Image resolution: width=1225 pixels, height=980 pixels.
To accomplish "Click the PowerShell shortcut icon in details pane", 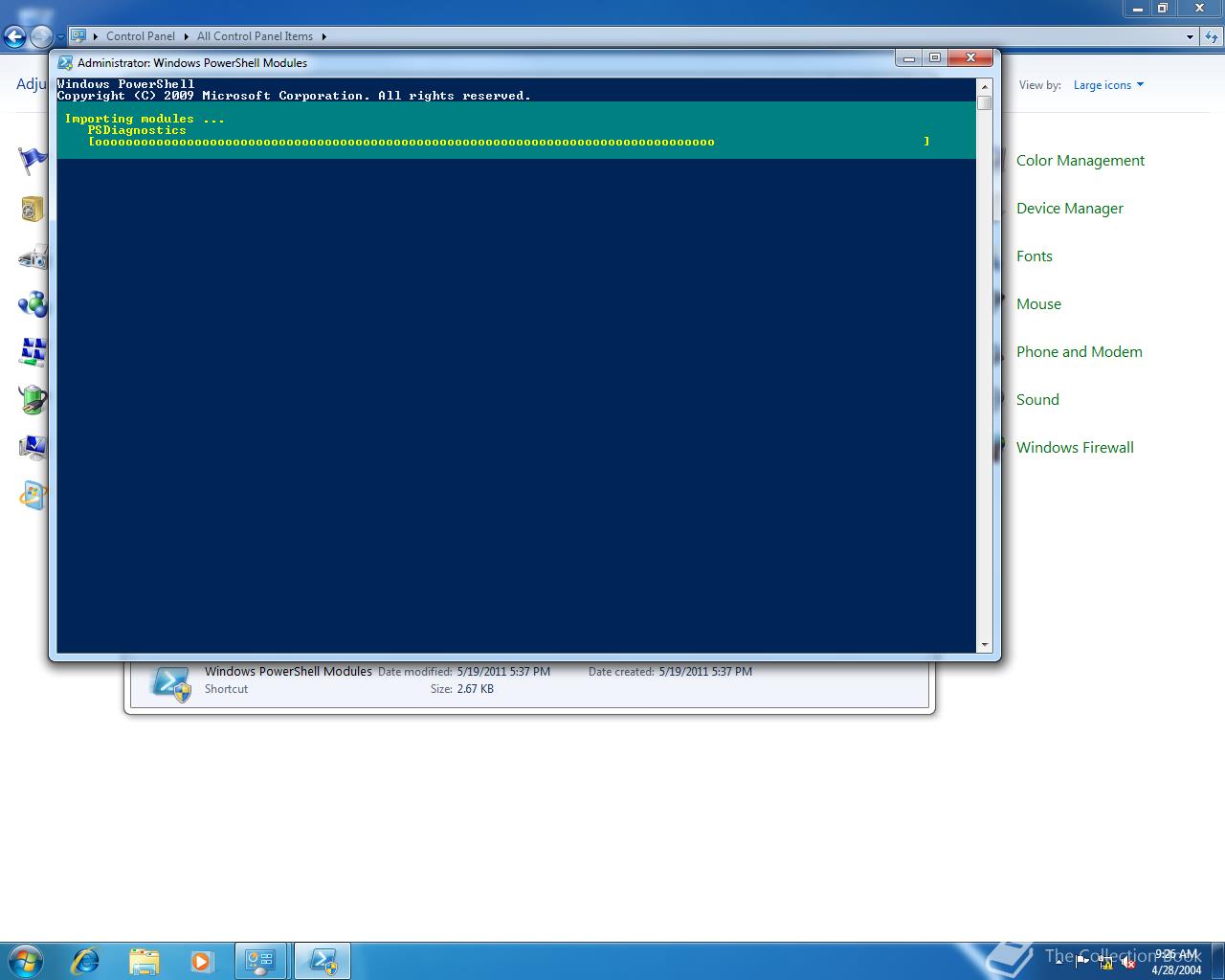I will pos(171,683).
